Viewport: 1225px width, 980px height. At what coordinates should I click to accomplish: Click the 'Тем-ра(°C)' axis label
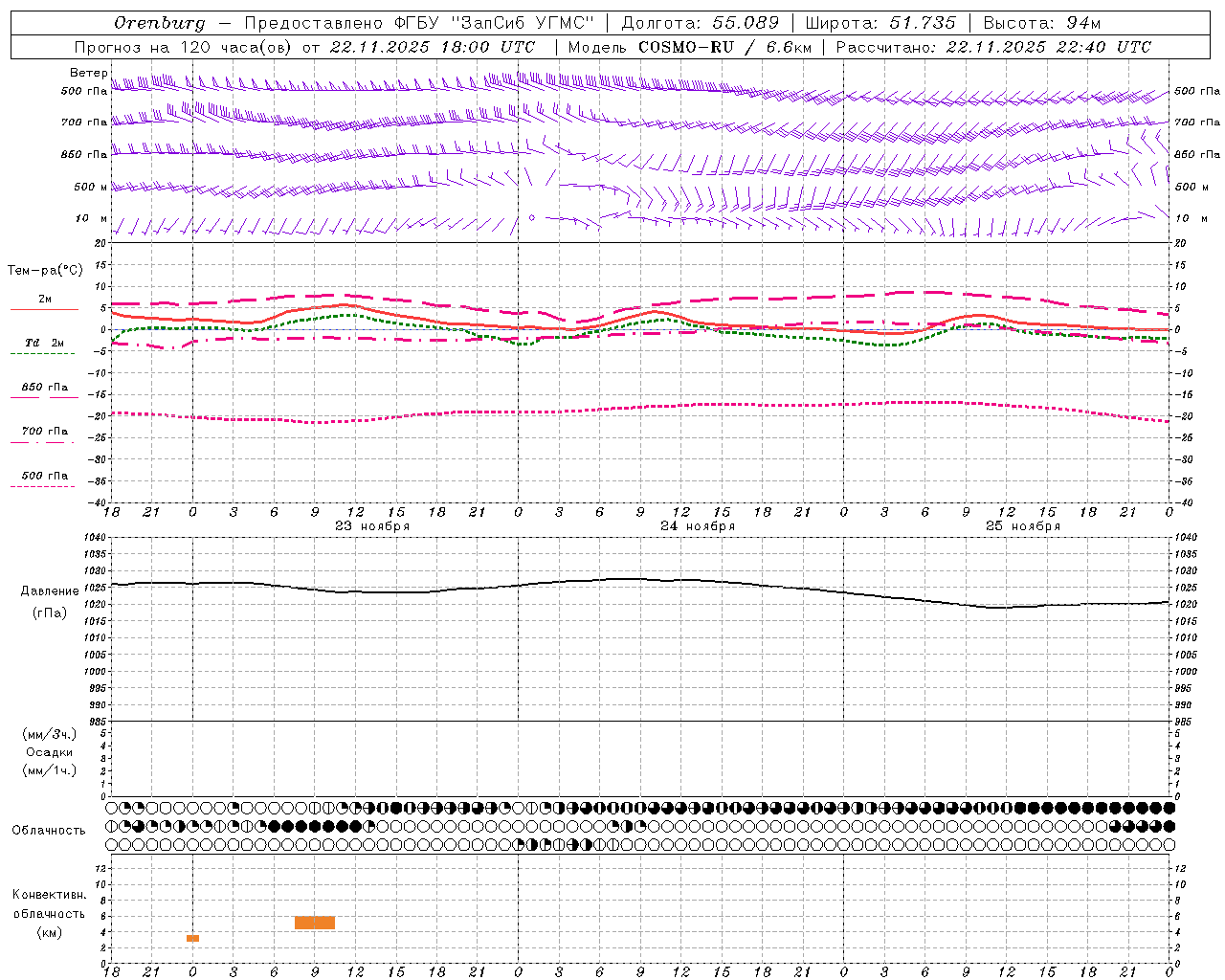point(45,271)
